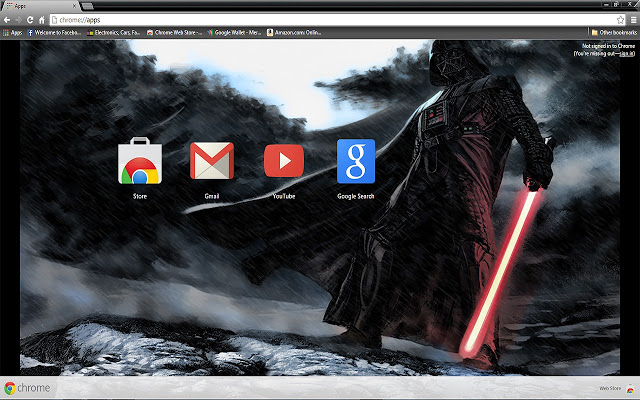Click the chrome logo in footer

tap(27, 388)
